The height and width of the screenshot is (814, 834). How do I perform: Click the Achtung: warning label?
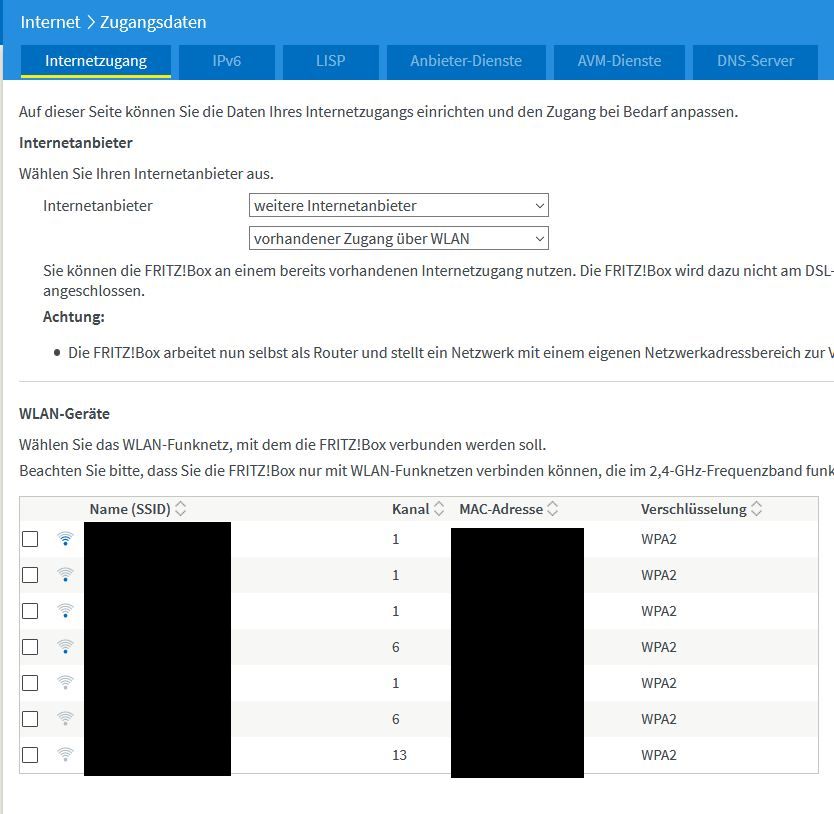(74, 317)
